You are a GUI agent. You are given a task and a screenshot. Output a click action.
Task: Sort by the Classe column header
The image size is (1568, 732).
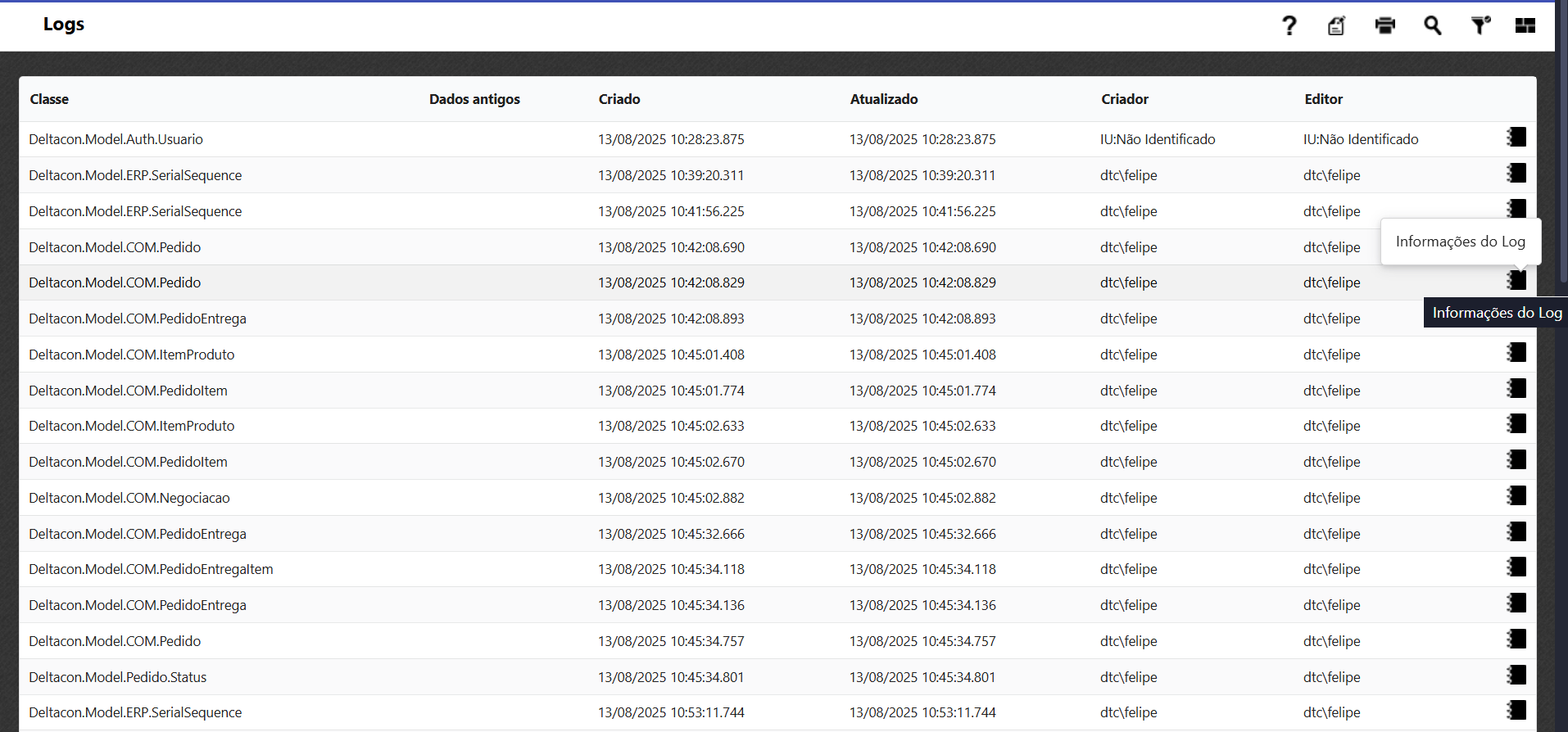(49, 99)
